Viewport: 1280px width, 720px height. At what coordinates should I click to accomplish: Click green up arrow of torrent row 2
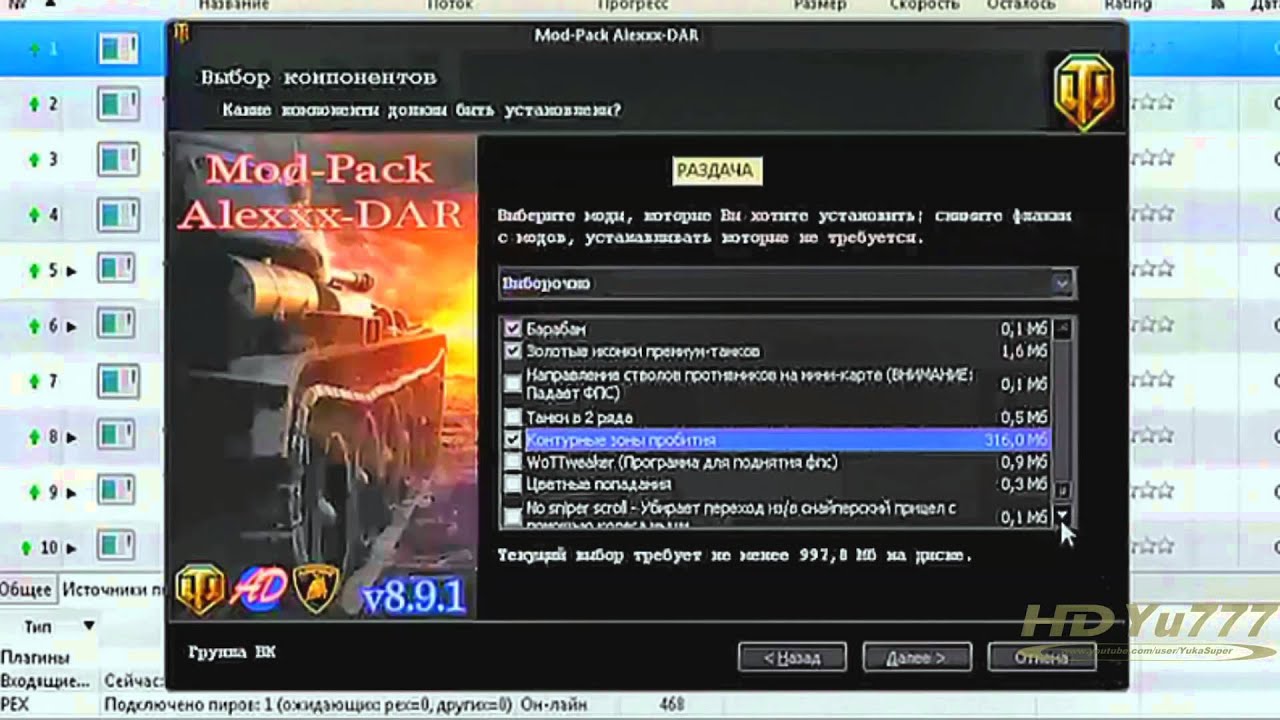[34, 104]
